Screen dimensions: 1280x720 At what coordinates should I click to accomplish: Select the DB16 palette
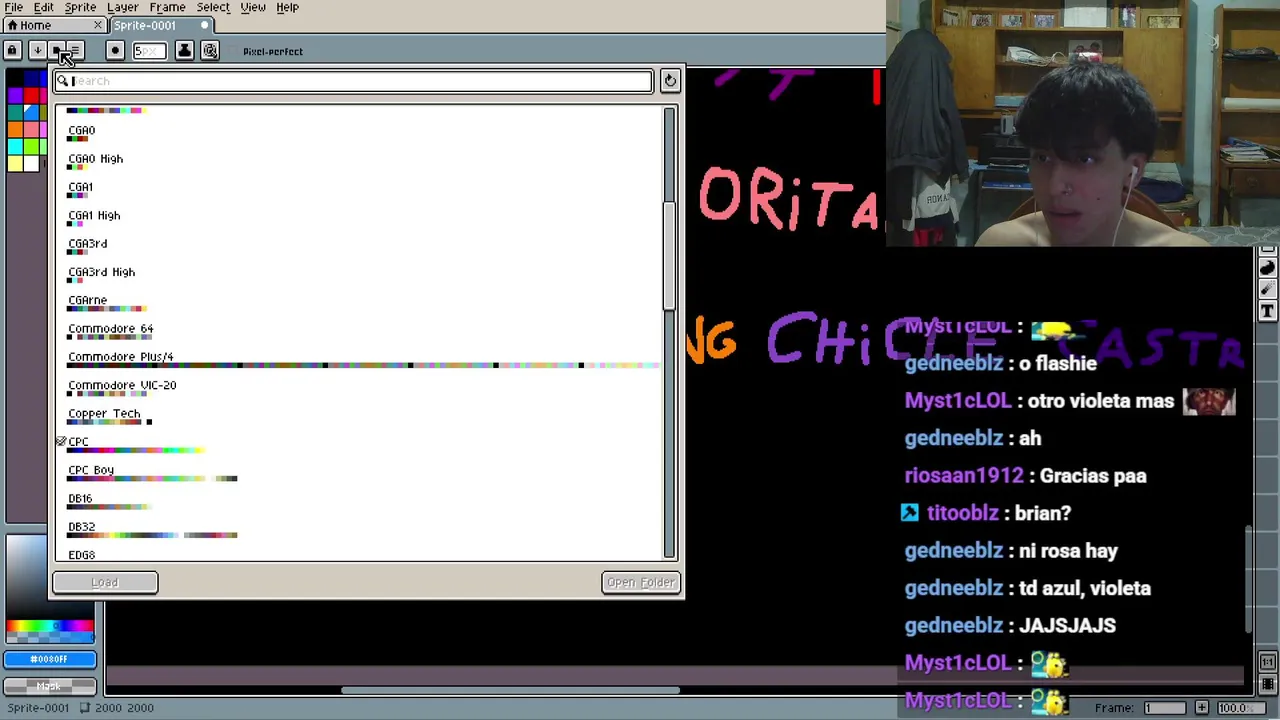click(x=360, y=501)
